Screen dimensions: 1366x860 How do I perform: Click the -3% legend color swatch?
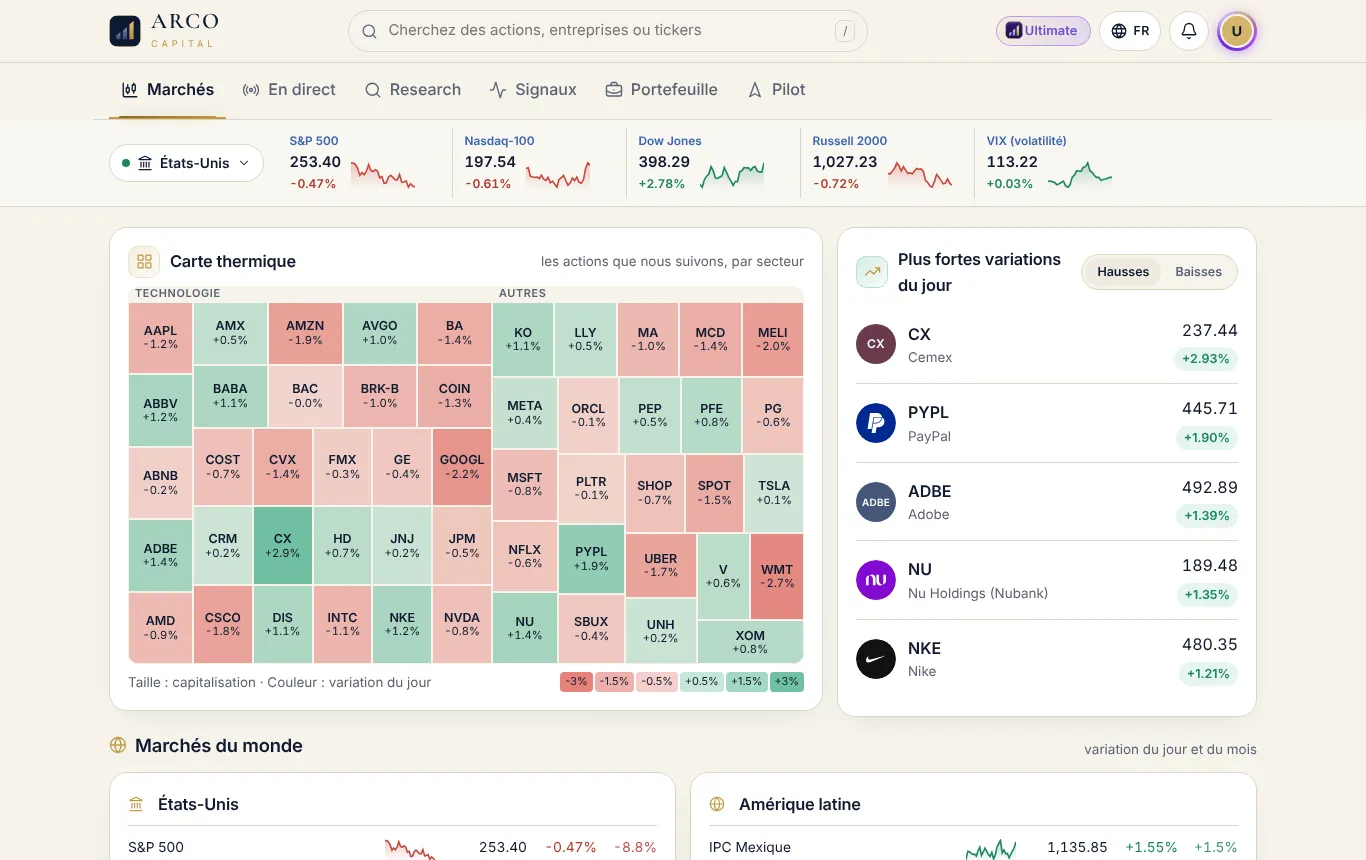click(x=576, y=682)
